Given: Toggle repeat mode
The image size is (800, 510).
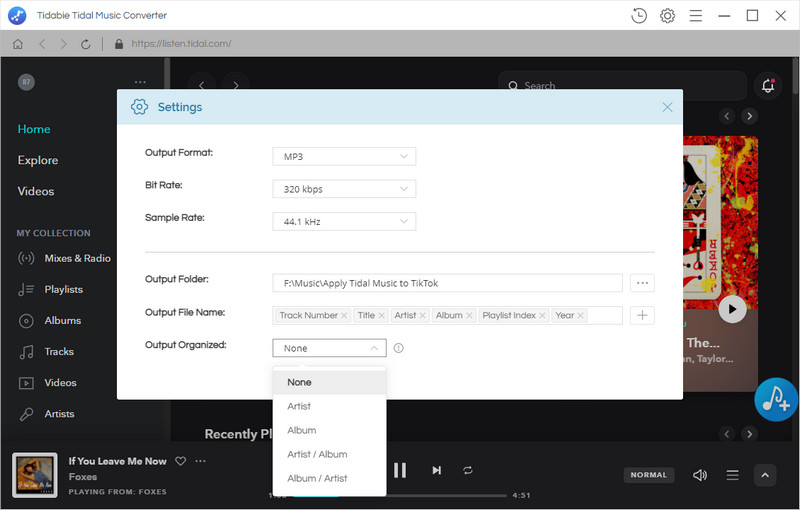Looking at the screenshot, I should click(x=468, y=470).
